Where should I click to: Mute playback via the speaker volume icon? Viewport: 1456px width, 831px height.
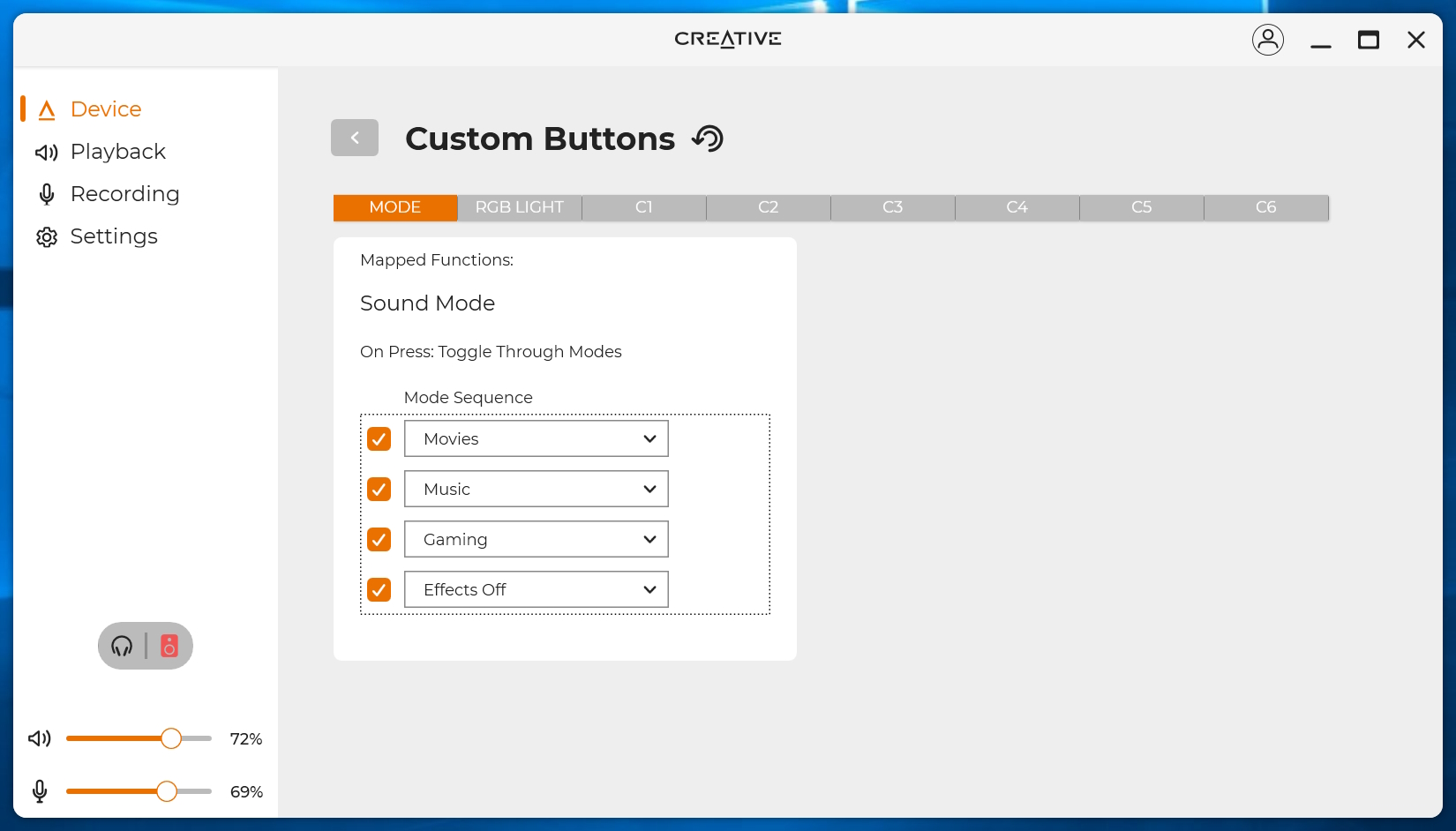coord(40,738)
